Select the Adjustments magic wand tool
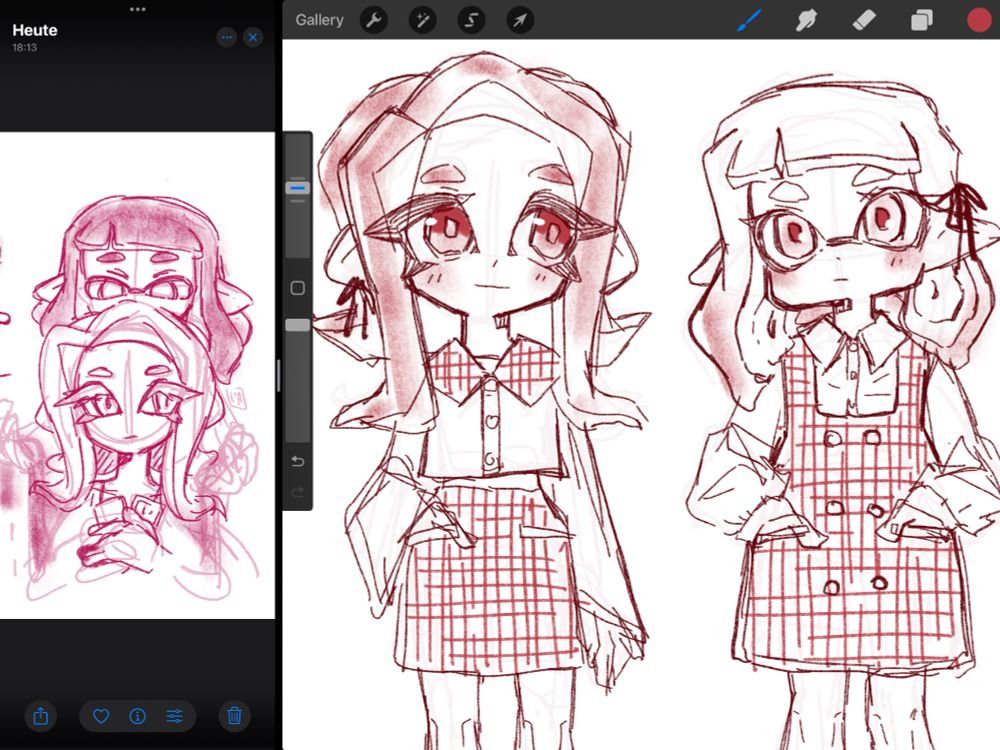Screen dimensions: 1000x750 pos(422,19)
